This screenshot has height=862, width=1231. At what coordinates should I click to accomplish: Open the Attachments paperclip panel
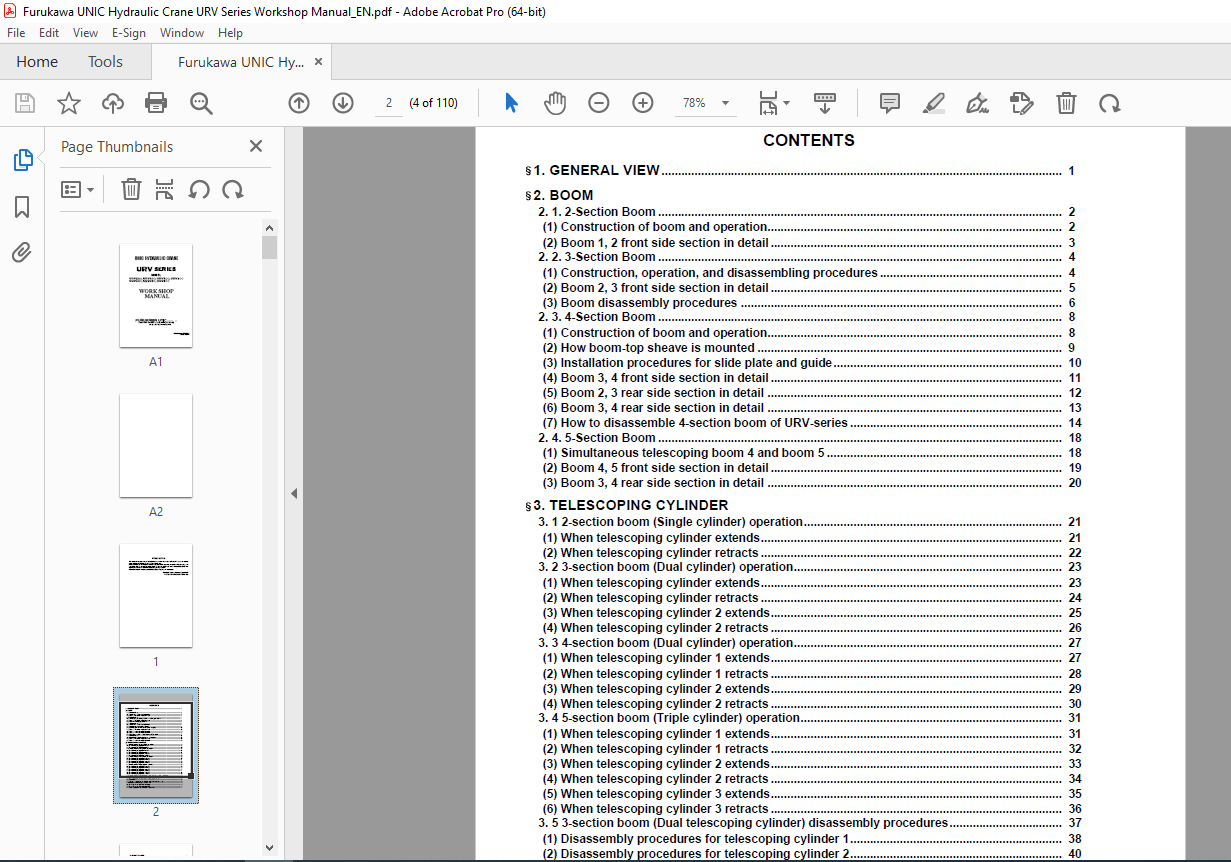tap(22, 253)
